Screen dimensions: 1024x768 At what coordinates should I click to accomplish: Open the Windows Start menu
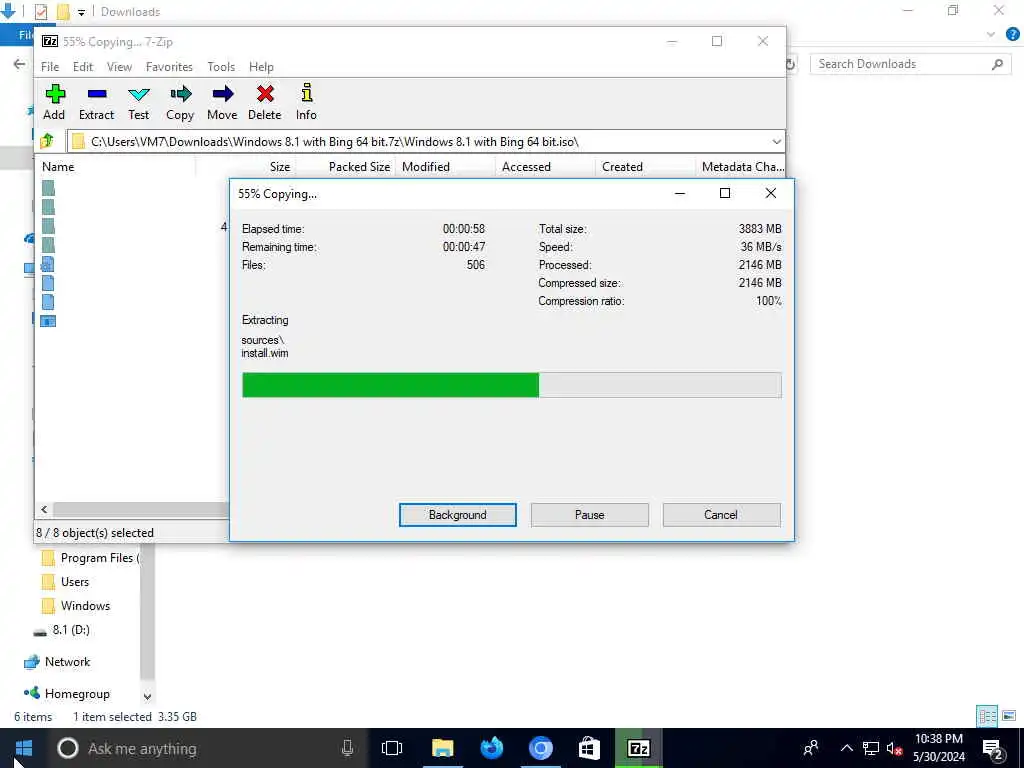[x=24, y=748]
